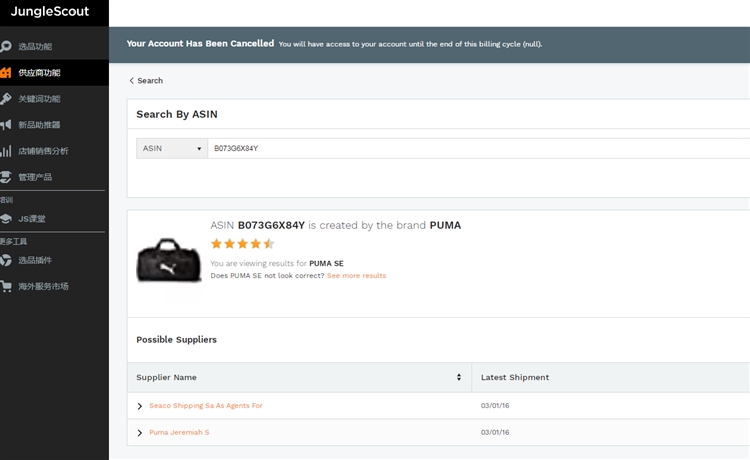Screen dimensions: 750x460
Task: Open Puma Jeremiah S supplier link
Action: 179,432
